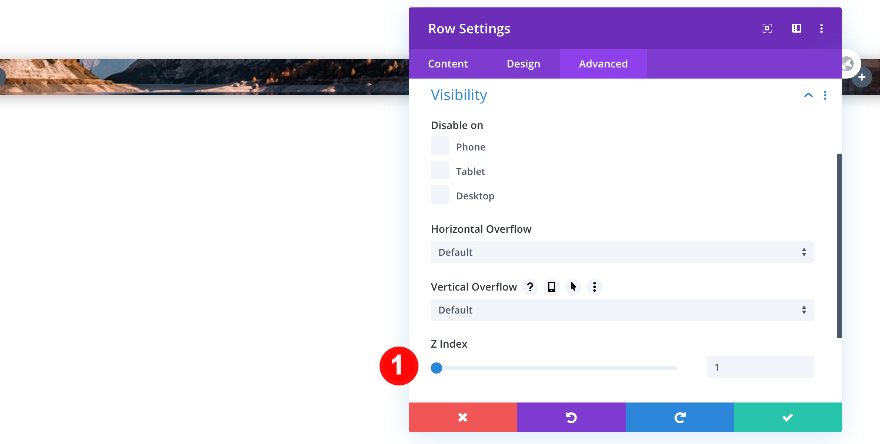Viewport: 880px width, 444px height.
Task: Open Horizontal Overflow dropdown
Action: point(622,252)
